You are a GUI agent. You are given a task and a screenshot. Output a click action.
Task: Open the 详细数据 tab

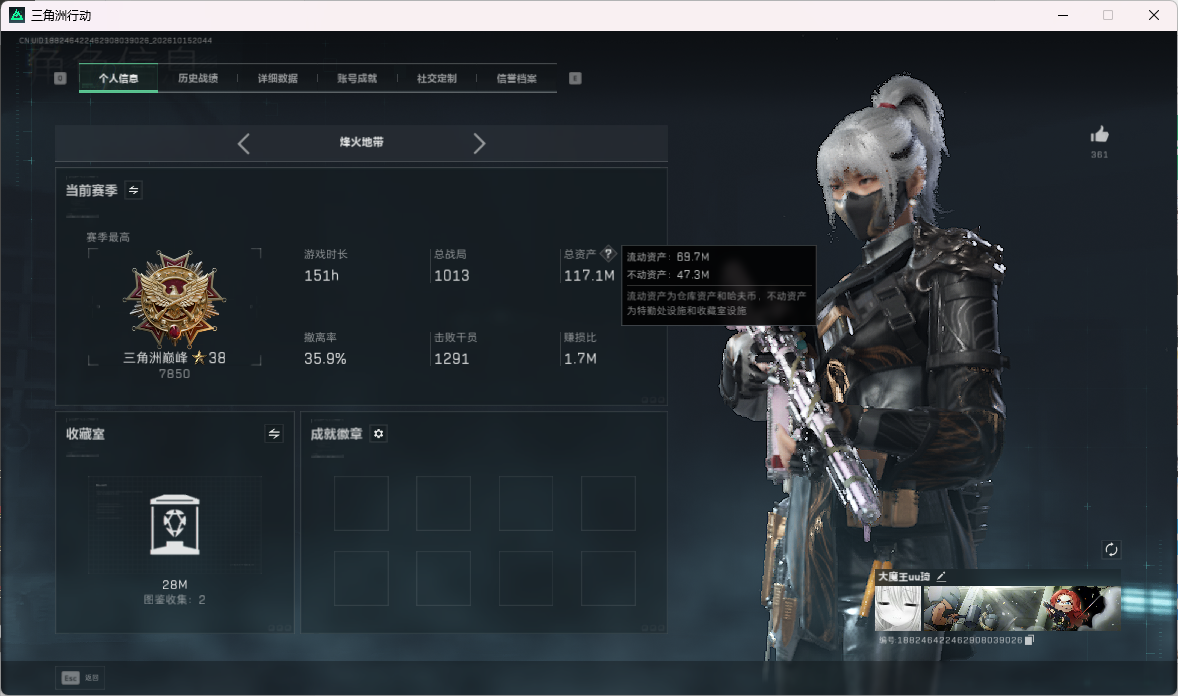pyautogui.click(x=277, y=78)
